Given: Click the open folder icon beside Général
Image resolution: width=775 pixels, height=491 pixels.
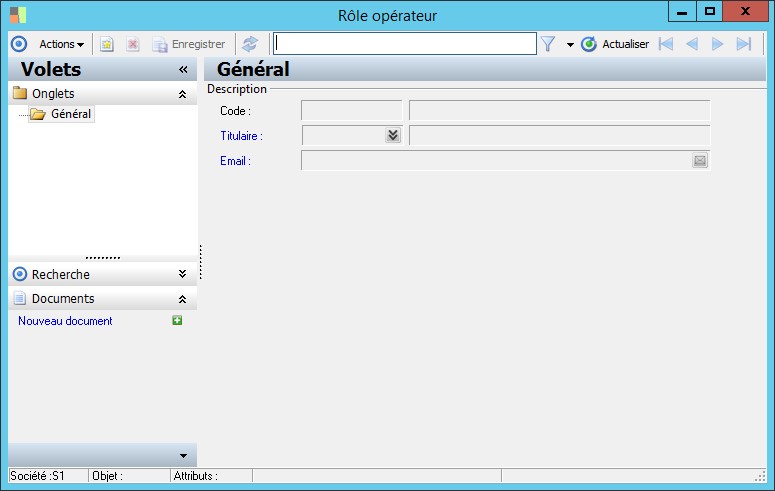Looking at the screenshot, I should pyautogui.click(x=38, y=114).
